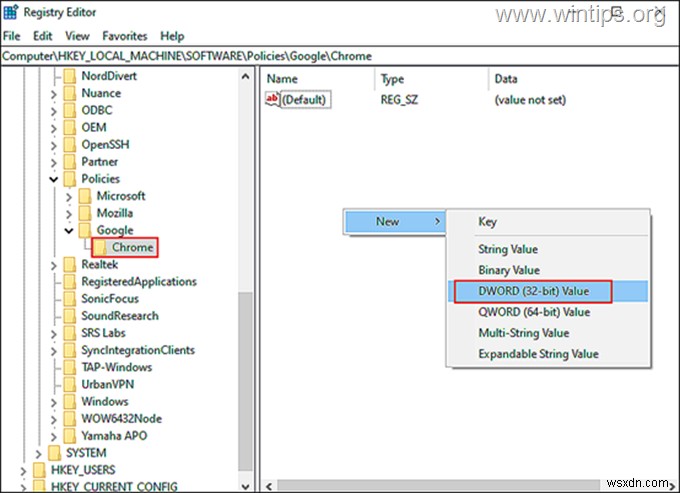This screenshot has width=680, height=493.
Task: Click the registry path address bar
Action: [x=340, y=56]
